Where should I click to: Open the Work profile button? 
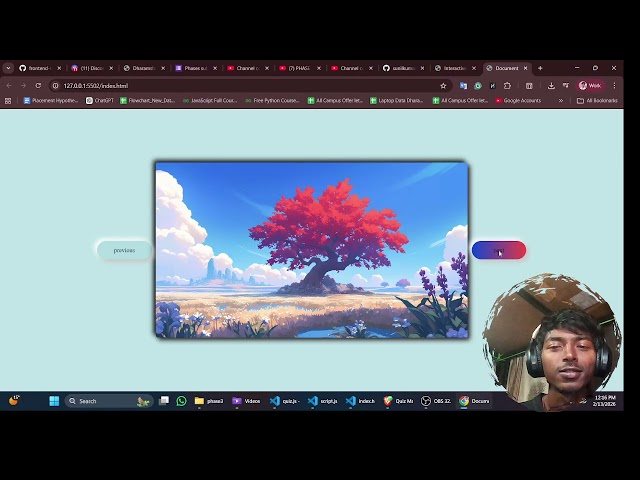(590, 86)
